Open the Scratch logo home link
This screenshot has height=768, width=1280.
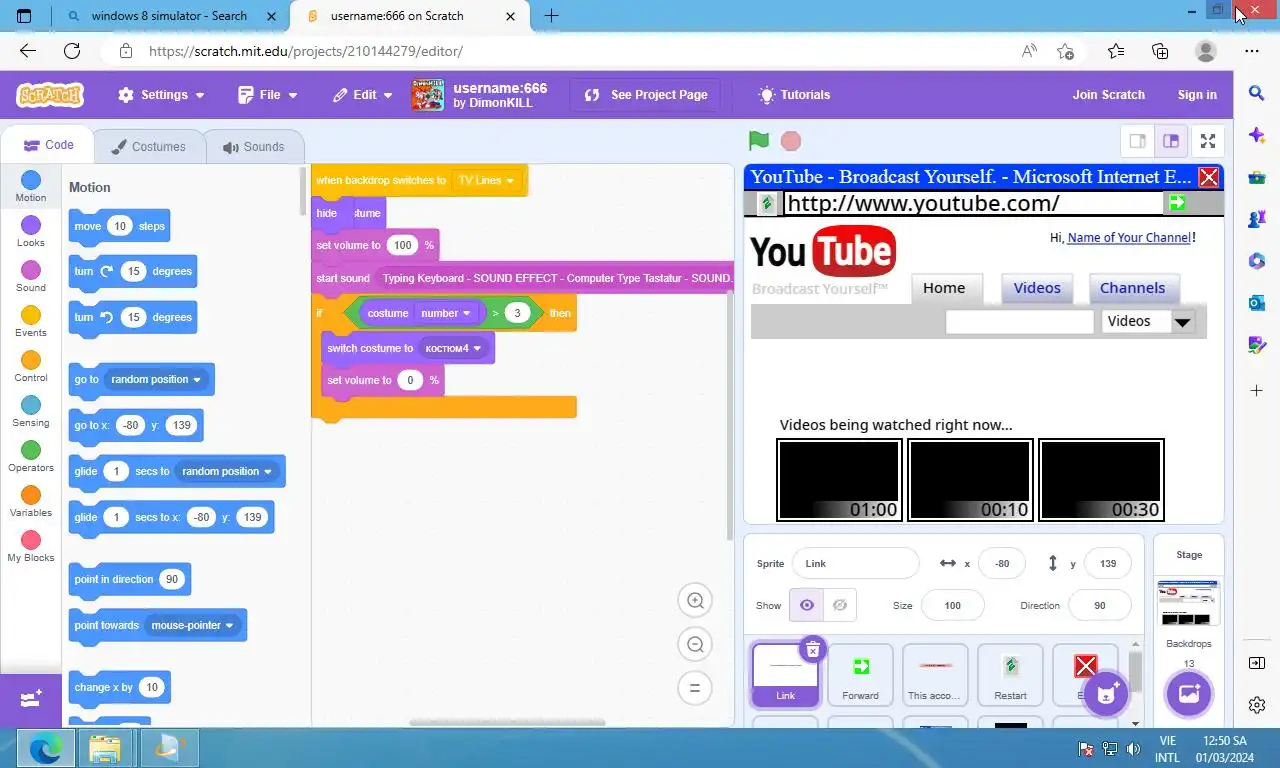click(50, 95)
